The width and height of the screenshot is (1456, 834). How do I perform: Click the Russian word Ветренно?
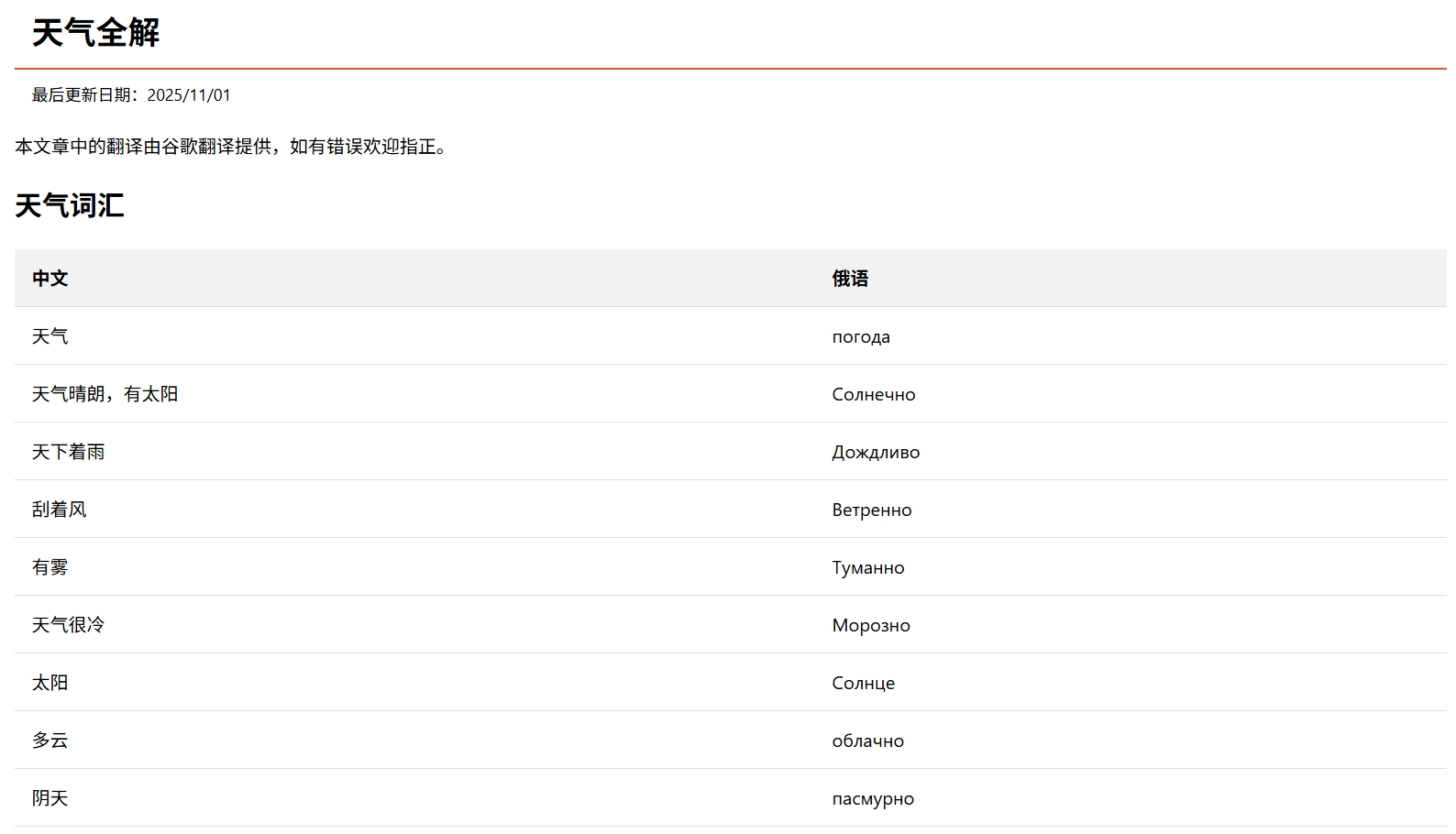pyautogui.click(x=871, y=510)
